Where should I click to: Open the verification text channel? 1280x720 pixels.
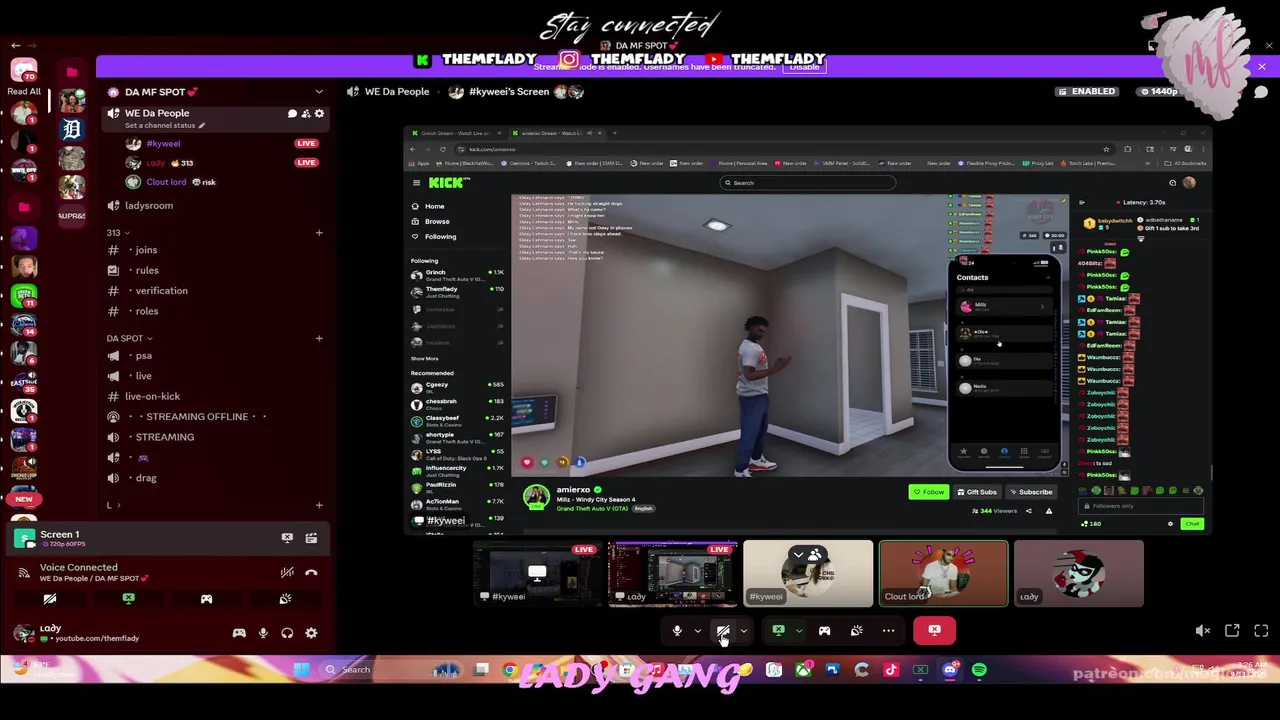161,291
